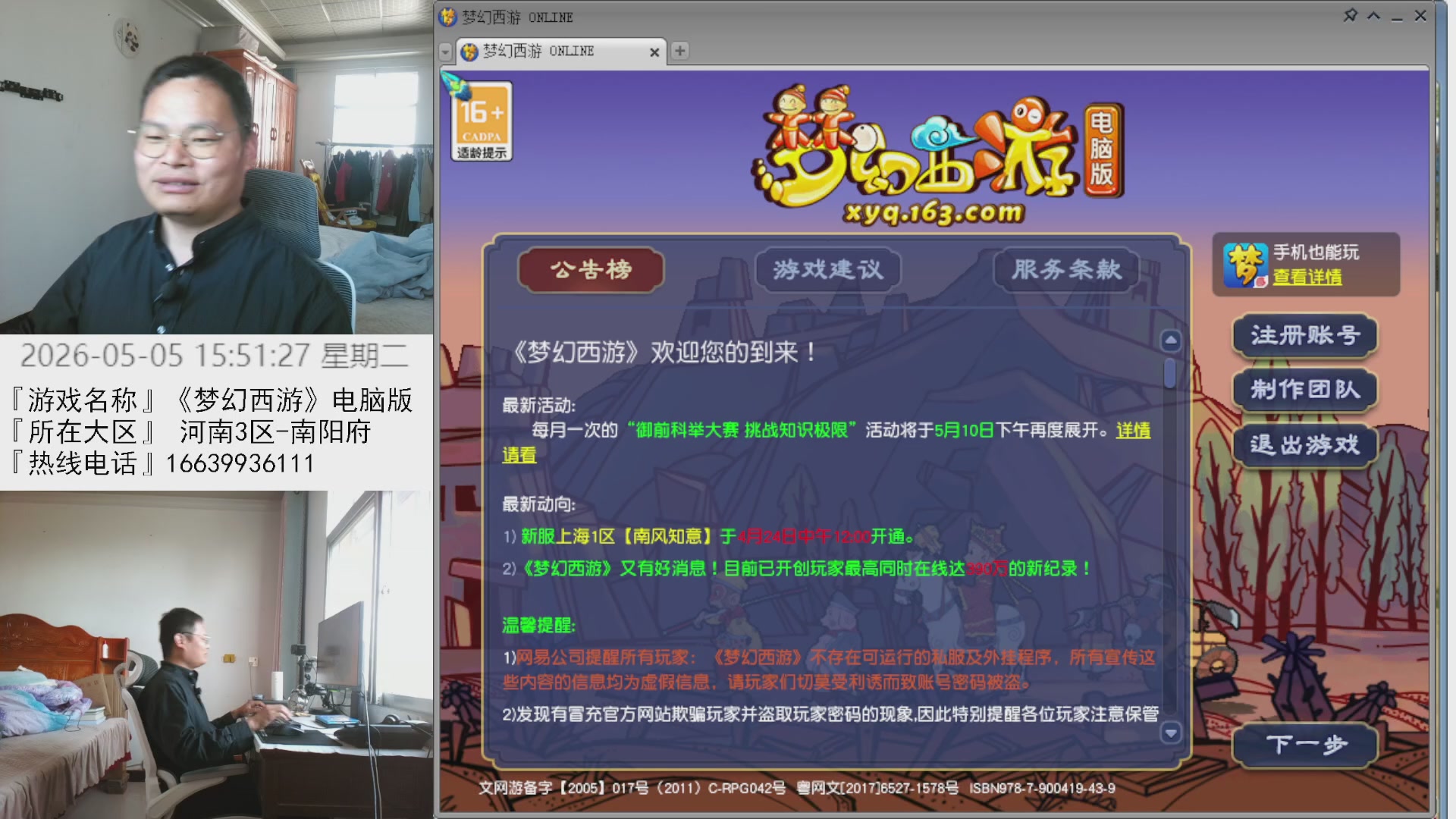1456x819 pixels.
Task: Click the announcement scroll down arrow
Action: coord(1171,733)
